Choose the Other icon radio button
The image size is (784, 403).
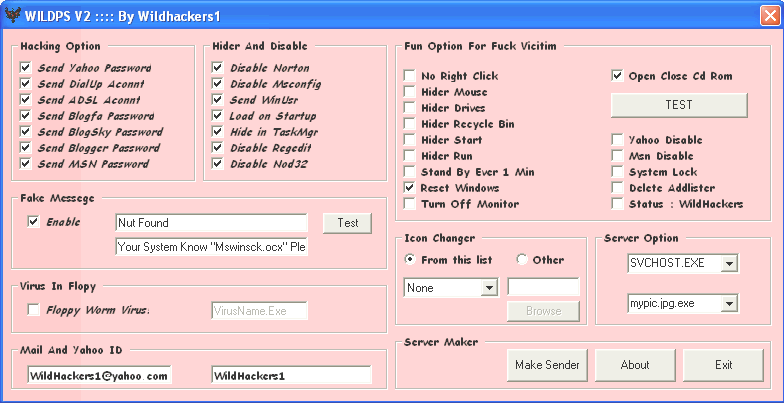521,260
